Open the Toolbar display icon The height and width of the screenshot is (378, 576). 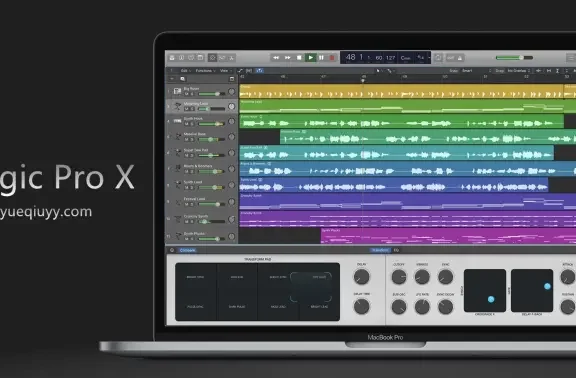[x=201, y=58]
